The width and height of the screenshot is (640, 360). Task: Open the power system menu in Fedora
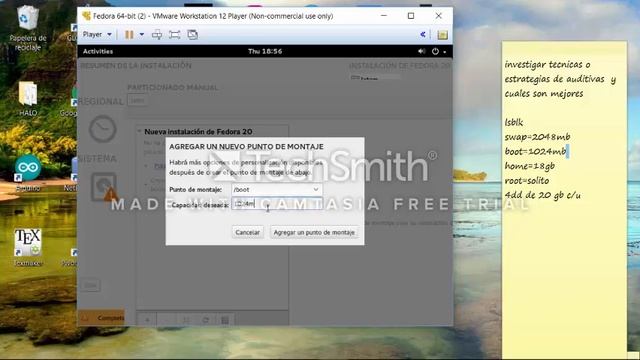tap(436, 51)
